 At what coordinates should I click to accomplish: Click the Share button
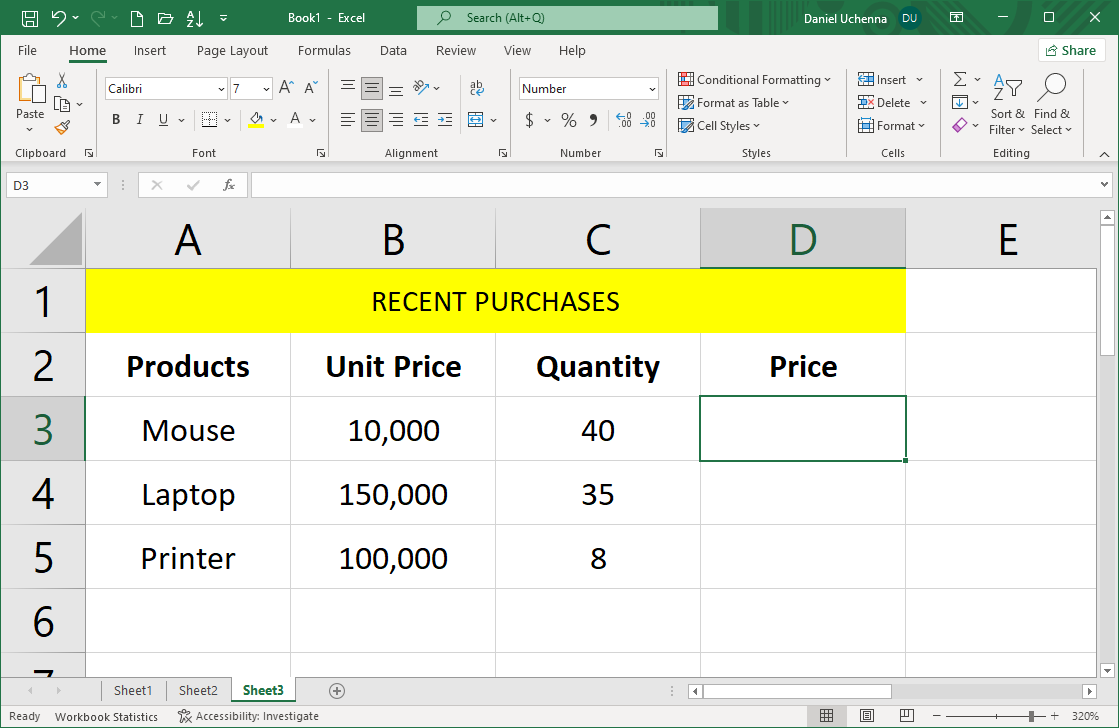pyautogui.click(x=1071, y=49)
